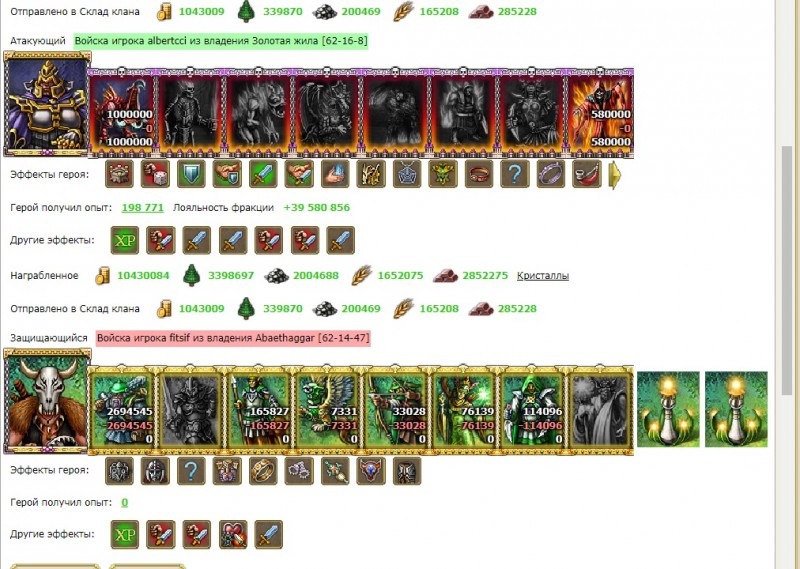
Task: Expand more hero effects with yellow arrow
Action: tap(615, 175)
